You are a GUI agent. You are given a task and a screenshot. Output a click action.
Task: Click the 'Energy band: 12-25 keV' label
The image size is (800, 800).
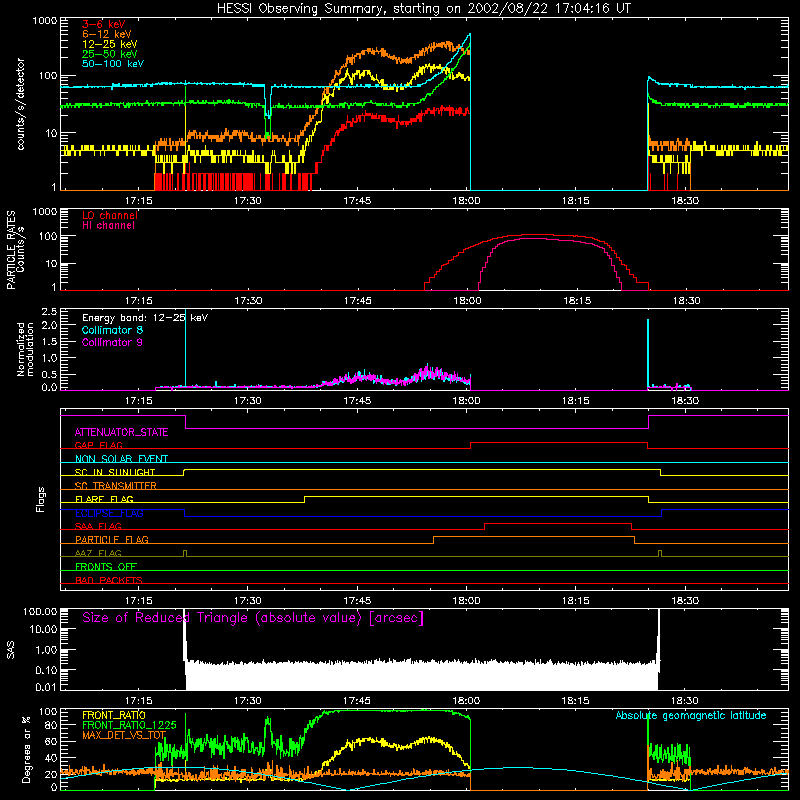coord(145,318)
